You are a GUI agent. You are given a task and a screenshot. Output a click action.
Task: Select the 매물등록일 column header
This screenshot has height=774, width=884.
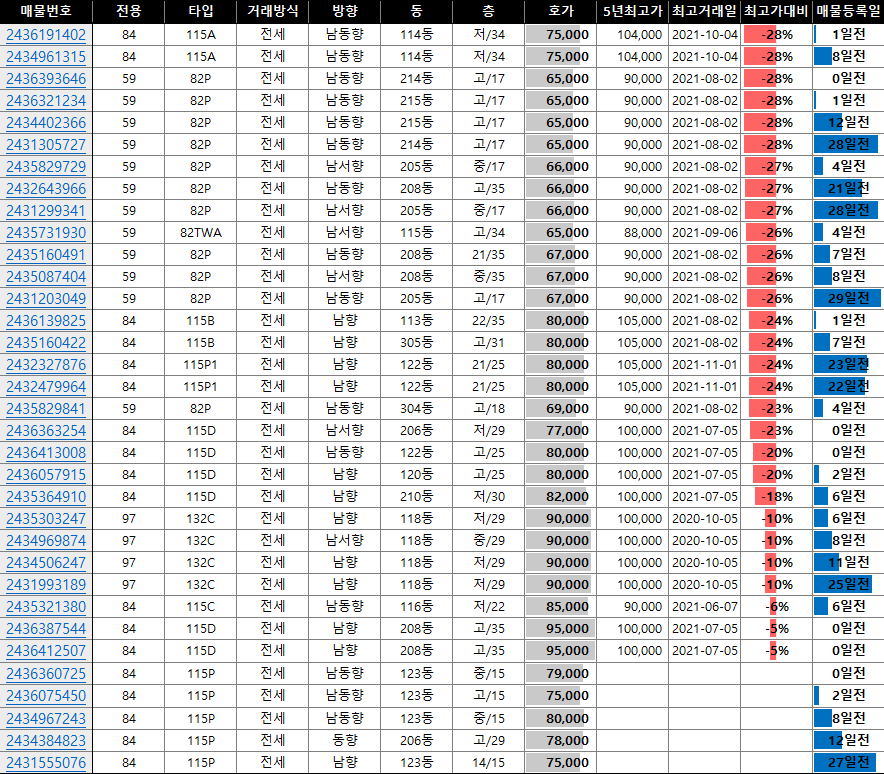pyautogui.click(x=848, y=11)
